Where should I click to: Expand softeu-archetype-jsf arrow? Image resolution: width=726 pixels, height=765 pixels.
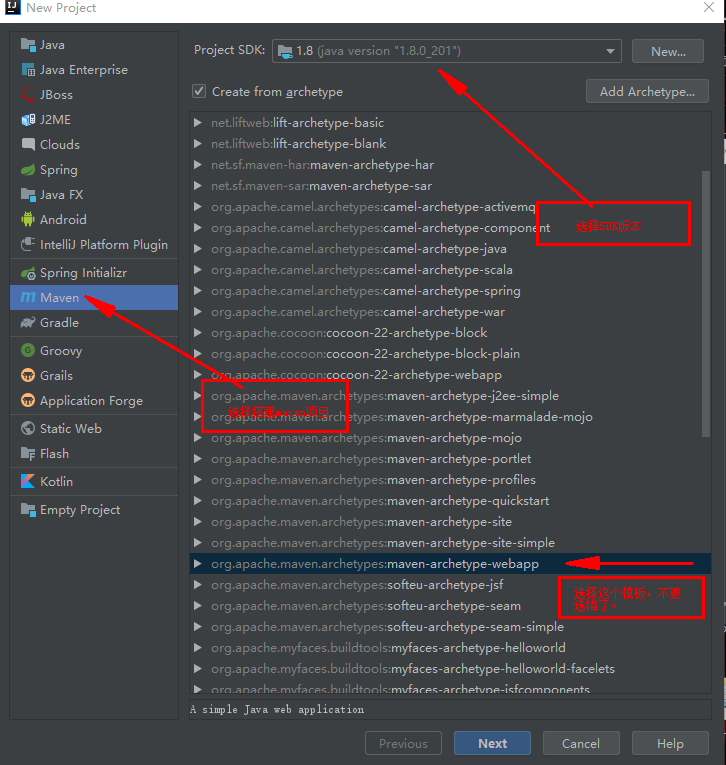click(x=198, y=584)
